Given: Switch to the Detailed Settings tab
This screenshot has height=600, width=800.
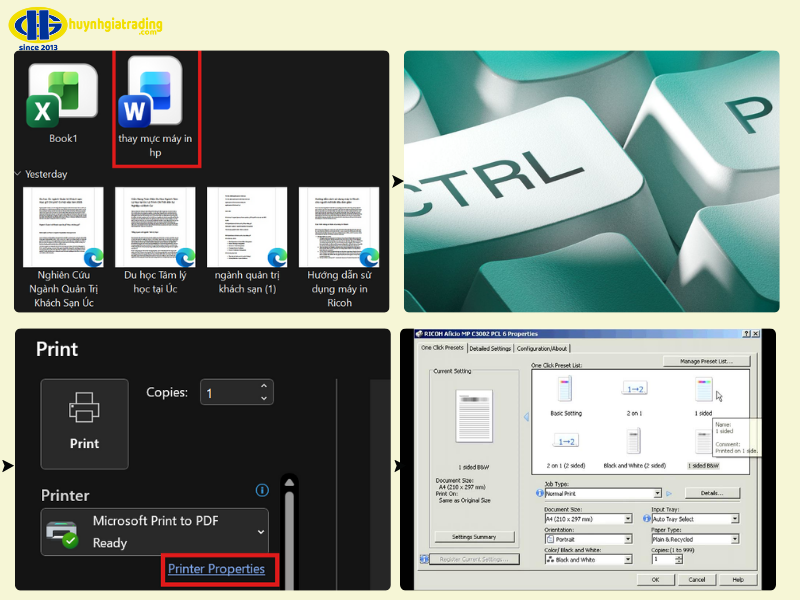Looking at the screenshot, I should click(490, 348).
